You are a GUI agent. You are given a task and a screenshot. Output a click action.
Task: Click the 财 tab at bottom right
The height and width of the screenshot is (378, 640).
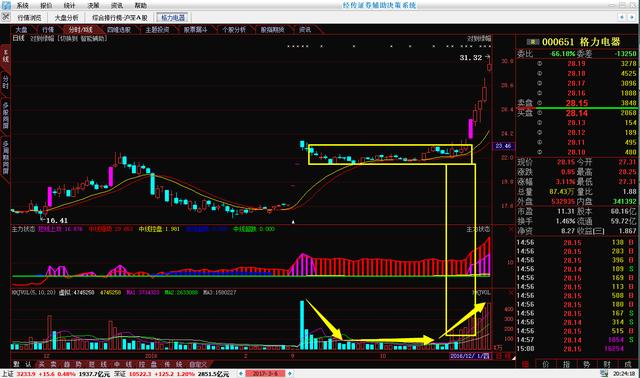[607, 364]
